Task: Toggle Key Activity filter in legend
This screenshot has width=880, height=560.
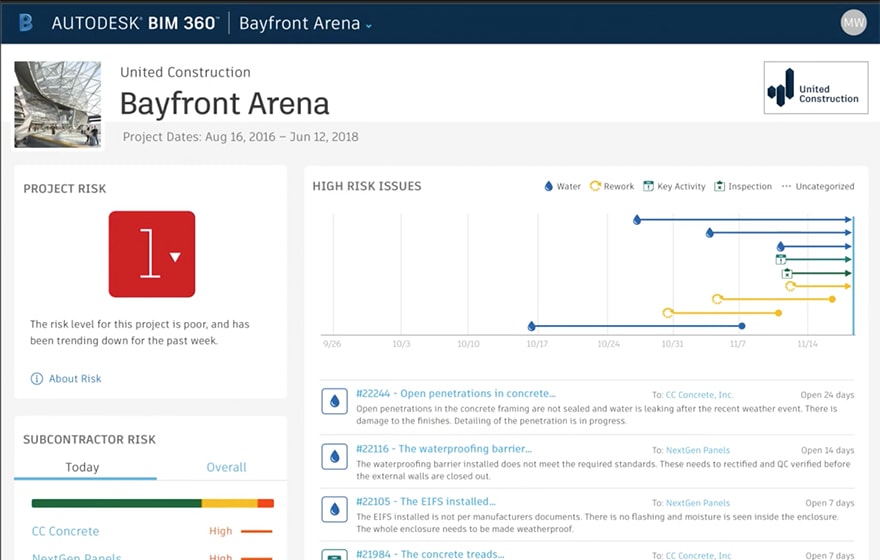Action: (x=674, y=186)
